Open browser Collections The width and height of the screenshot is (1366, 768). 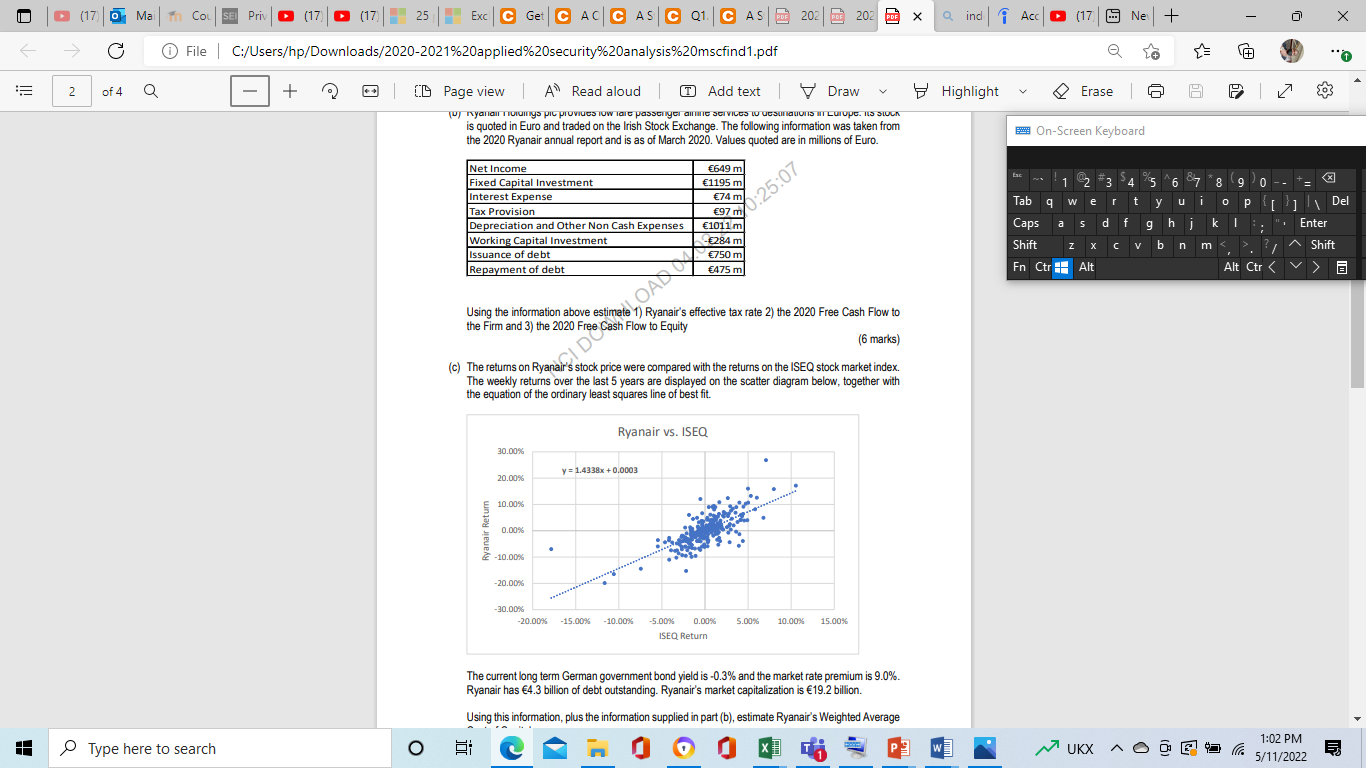click(x=1246, y=51)
